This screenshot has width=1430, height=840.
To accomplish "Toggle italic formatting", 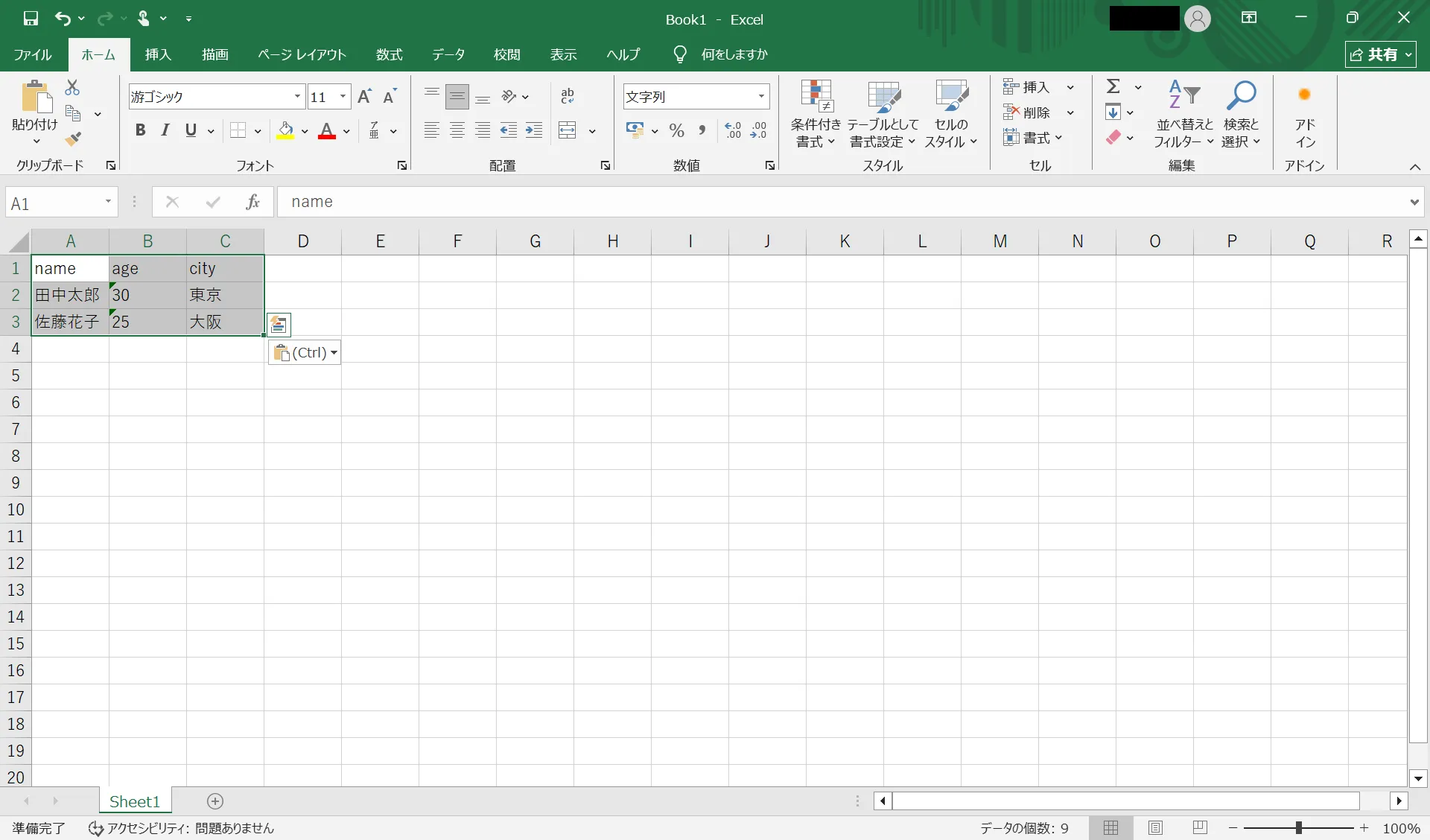I will pos(165,131).
